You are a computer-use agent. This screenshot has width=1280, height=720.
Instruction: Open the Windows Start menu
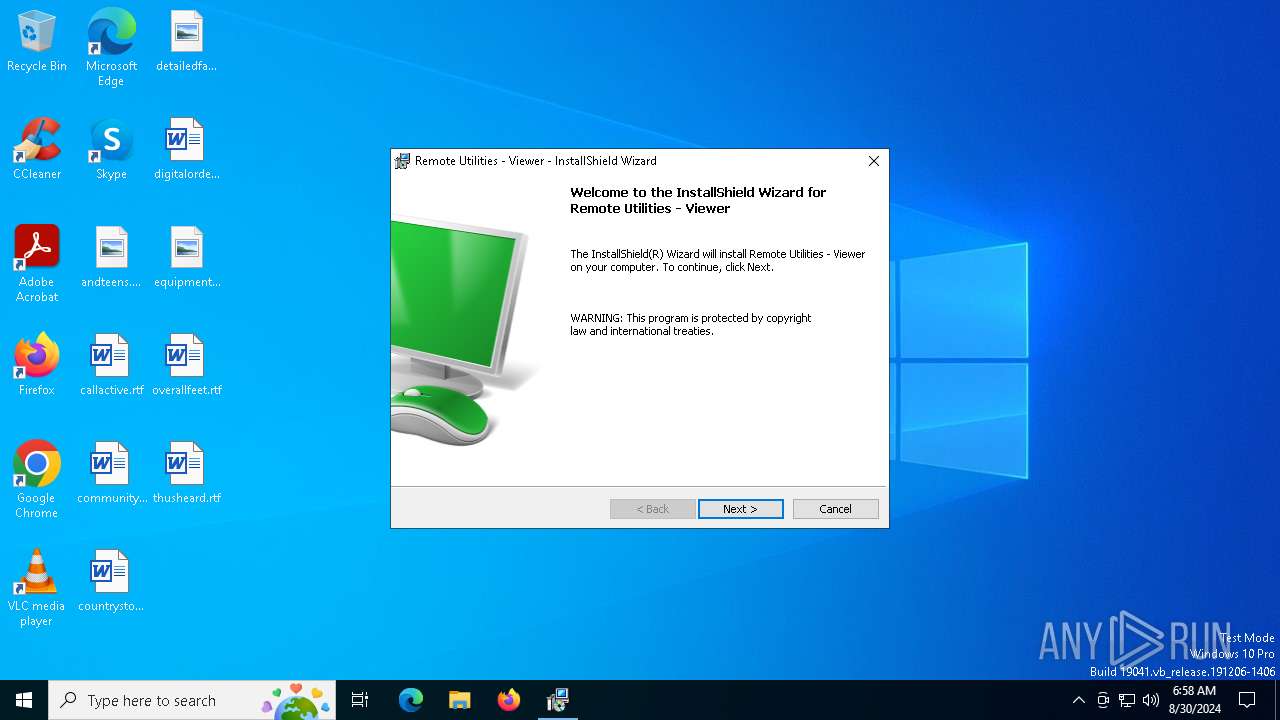[24, 700]
